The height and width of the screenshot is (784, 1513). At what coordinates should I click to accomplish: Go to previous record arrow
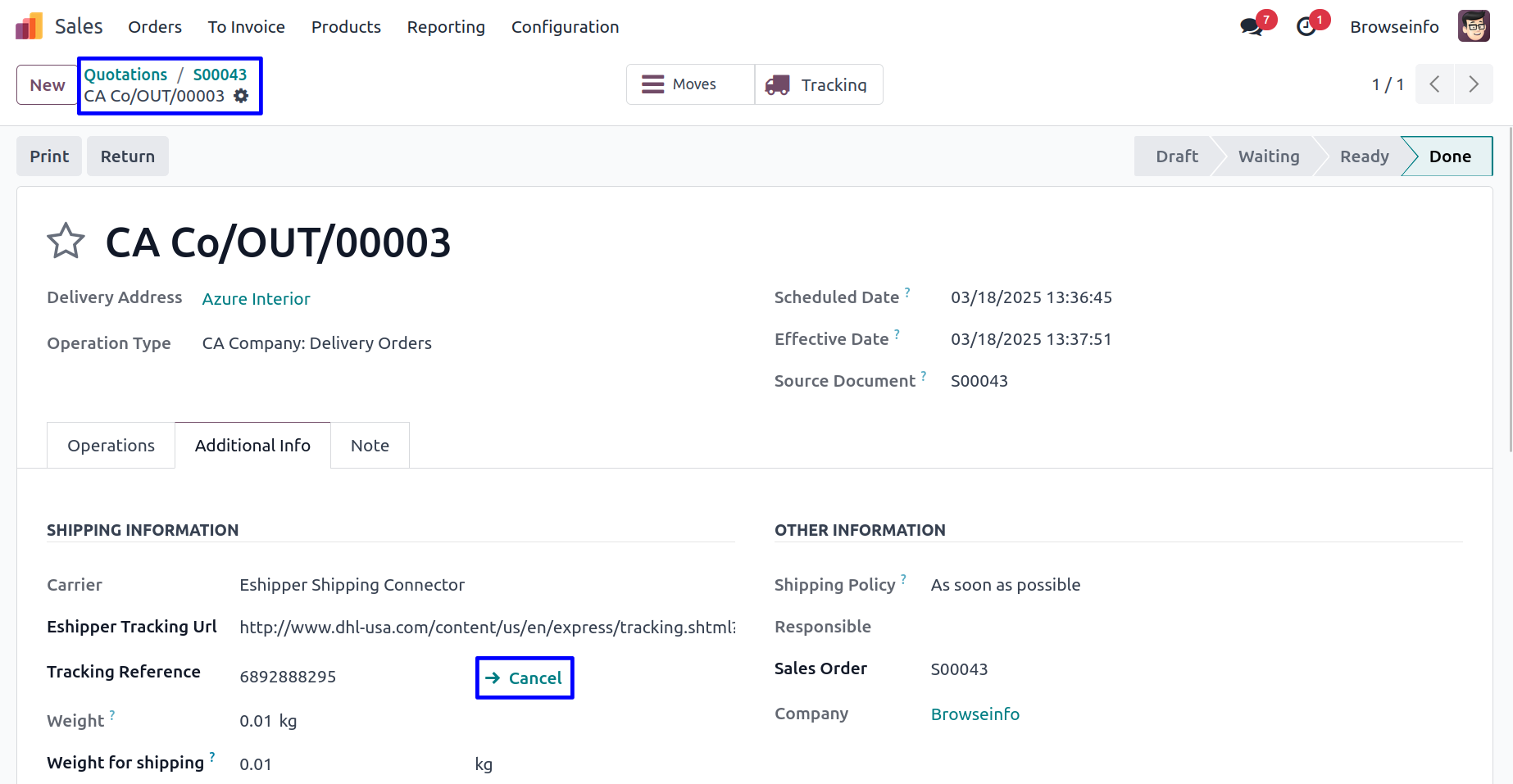(x=1434, y=84)
